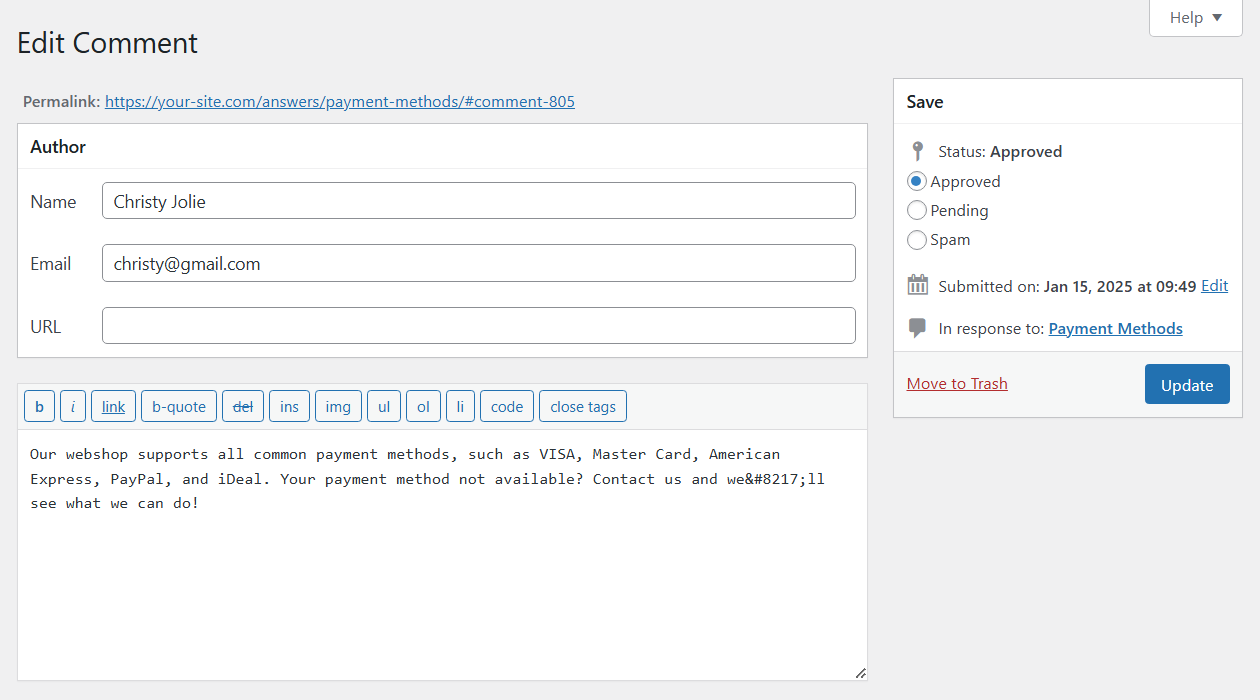Move the comment to Trash
1260x700 pixels.
pos(957,384)
